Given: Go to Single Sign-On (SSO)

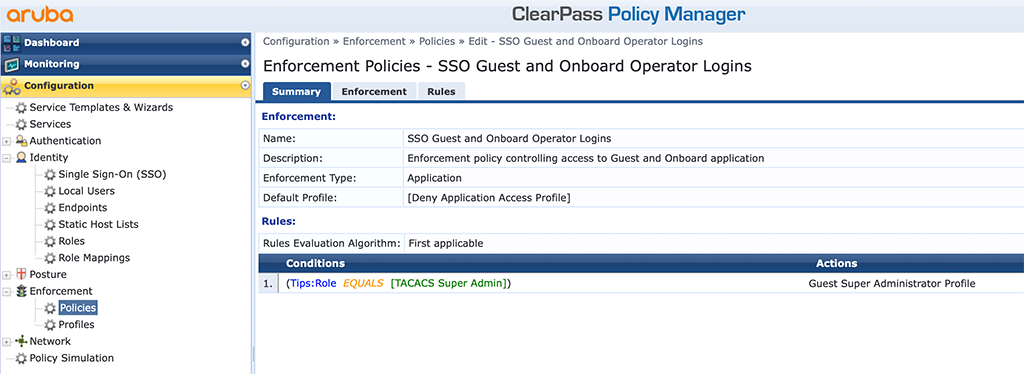Looking at the screenshot, I should point(112,174).
